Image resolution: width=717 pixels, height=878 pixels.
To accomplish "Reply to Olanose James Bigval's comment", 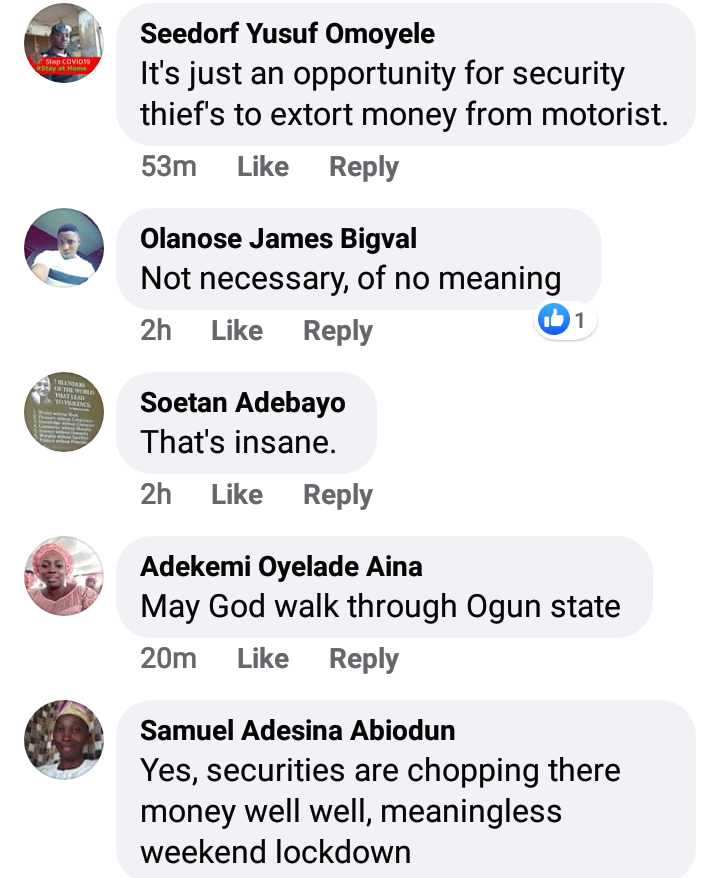I will click(338, 331).
